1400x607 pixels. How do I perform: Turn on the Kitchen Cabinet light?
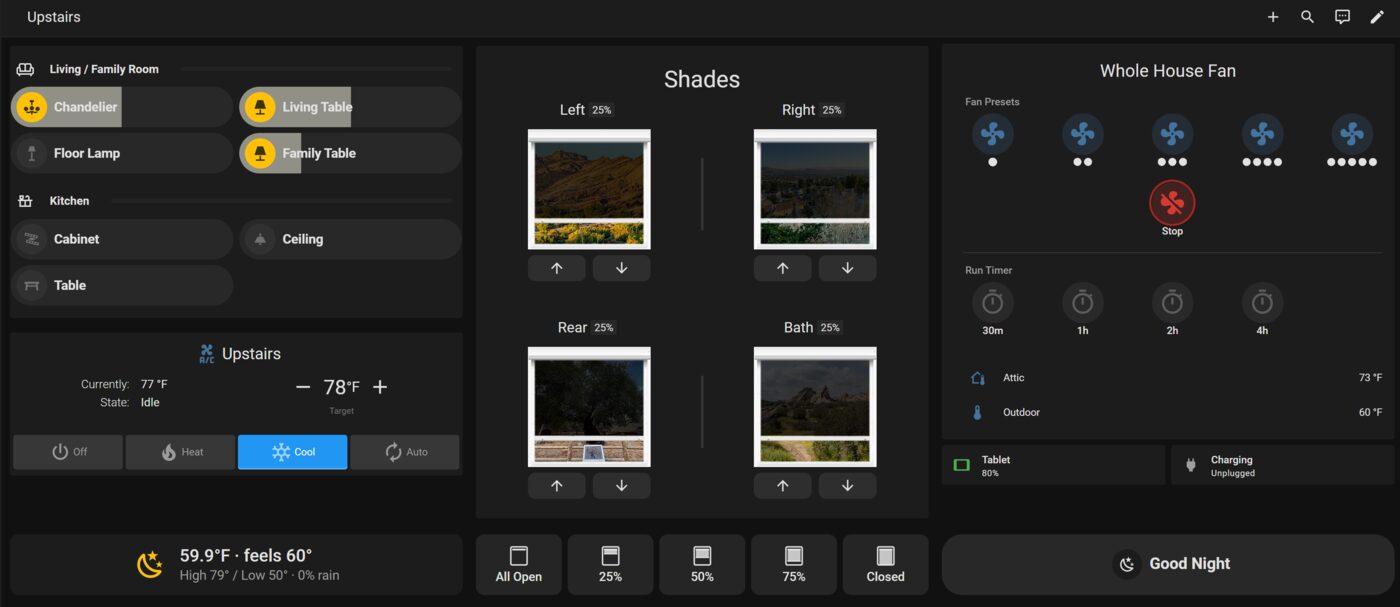[x=122, y=239]
